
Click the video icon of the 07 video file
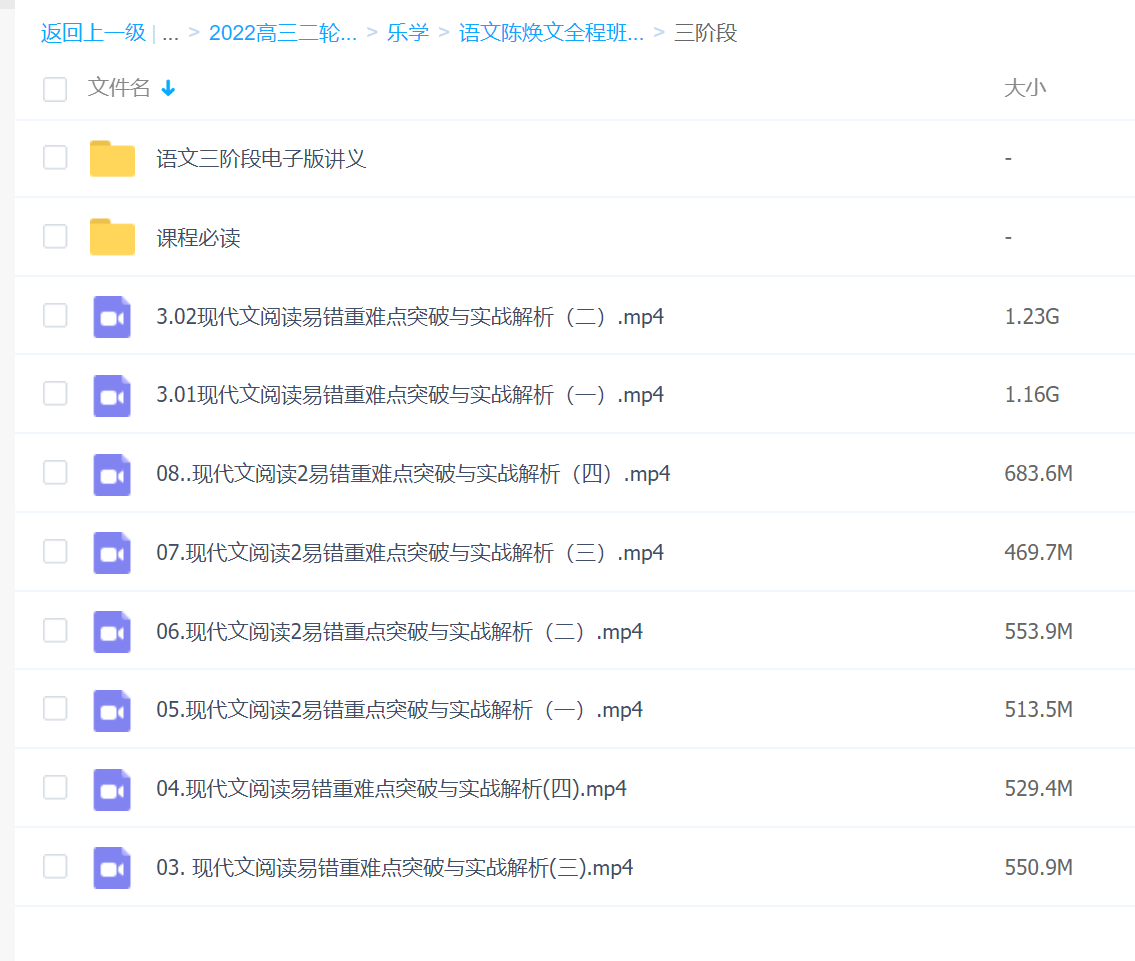click(111, 551)
